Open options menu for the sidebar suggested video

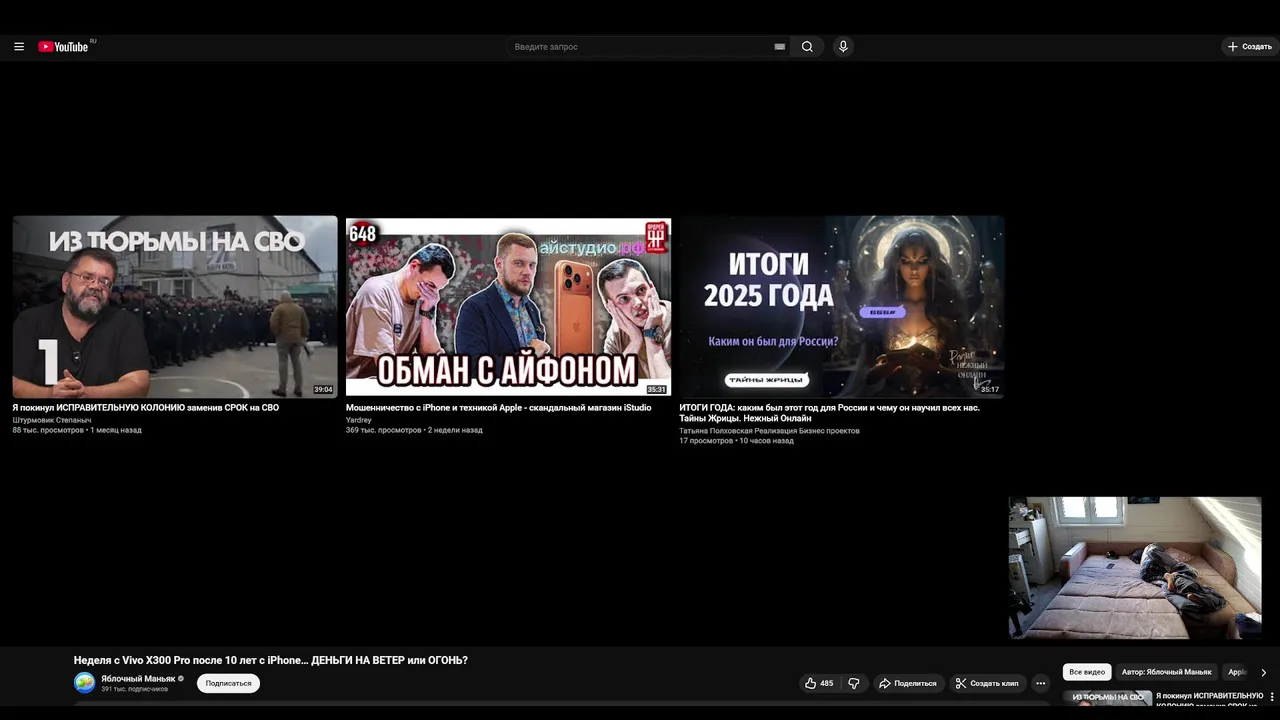(1272, 696)
